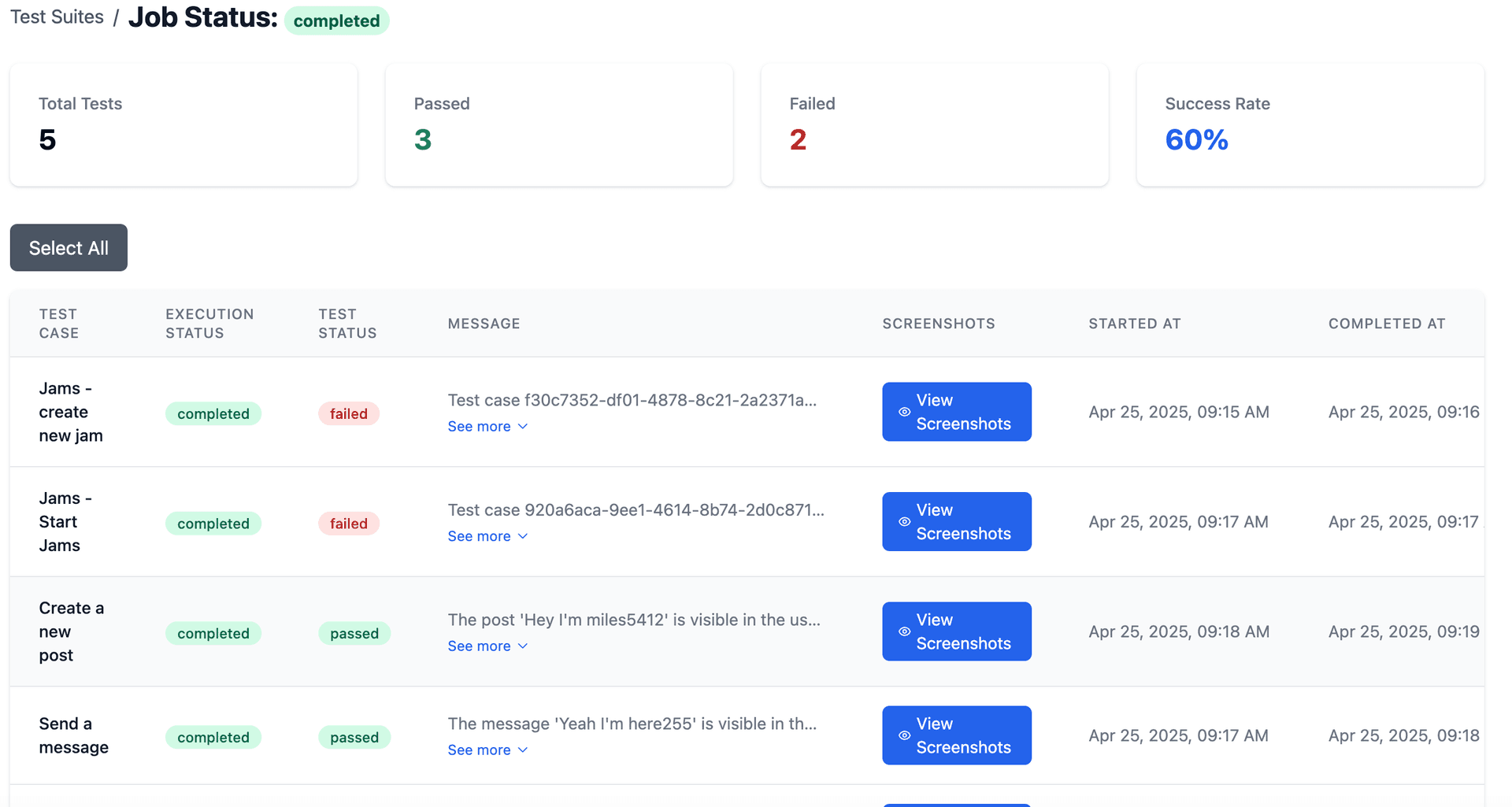View Screenshots for Create a new post
The image size is (1512, 807).
pyautogui.click(x=957, y=631)
